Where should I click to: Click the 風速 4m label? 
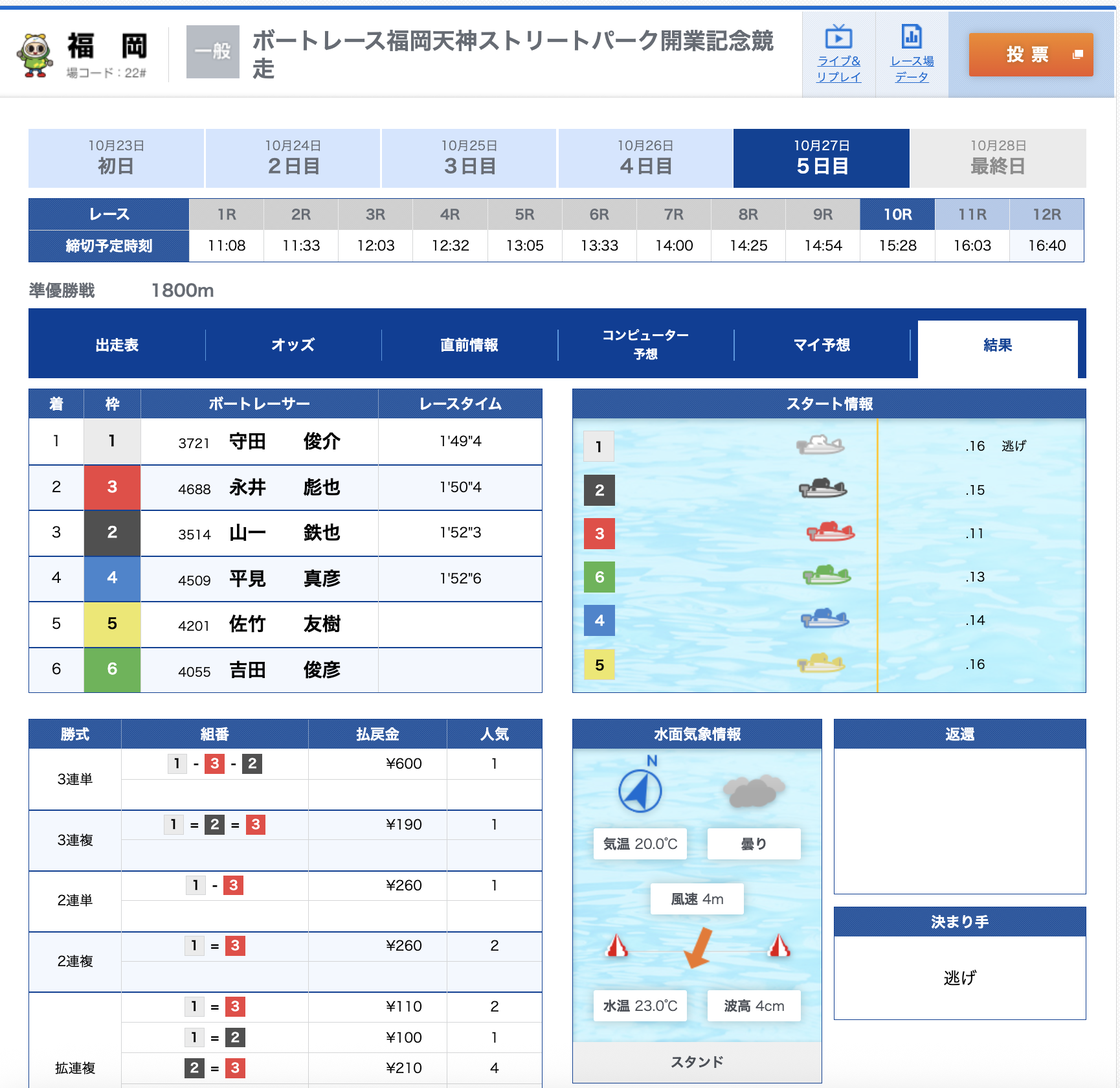click(697, 899)
